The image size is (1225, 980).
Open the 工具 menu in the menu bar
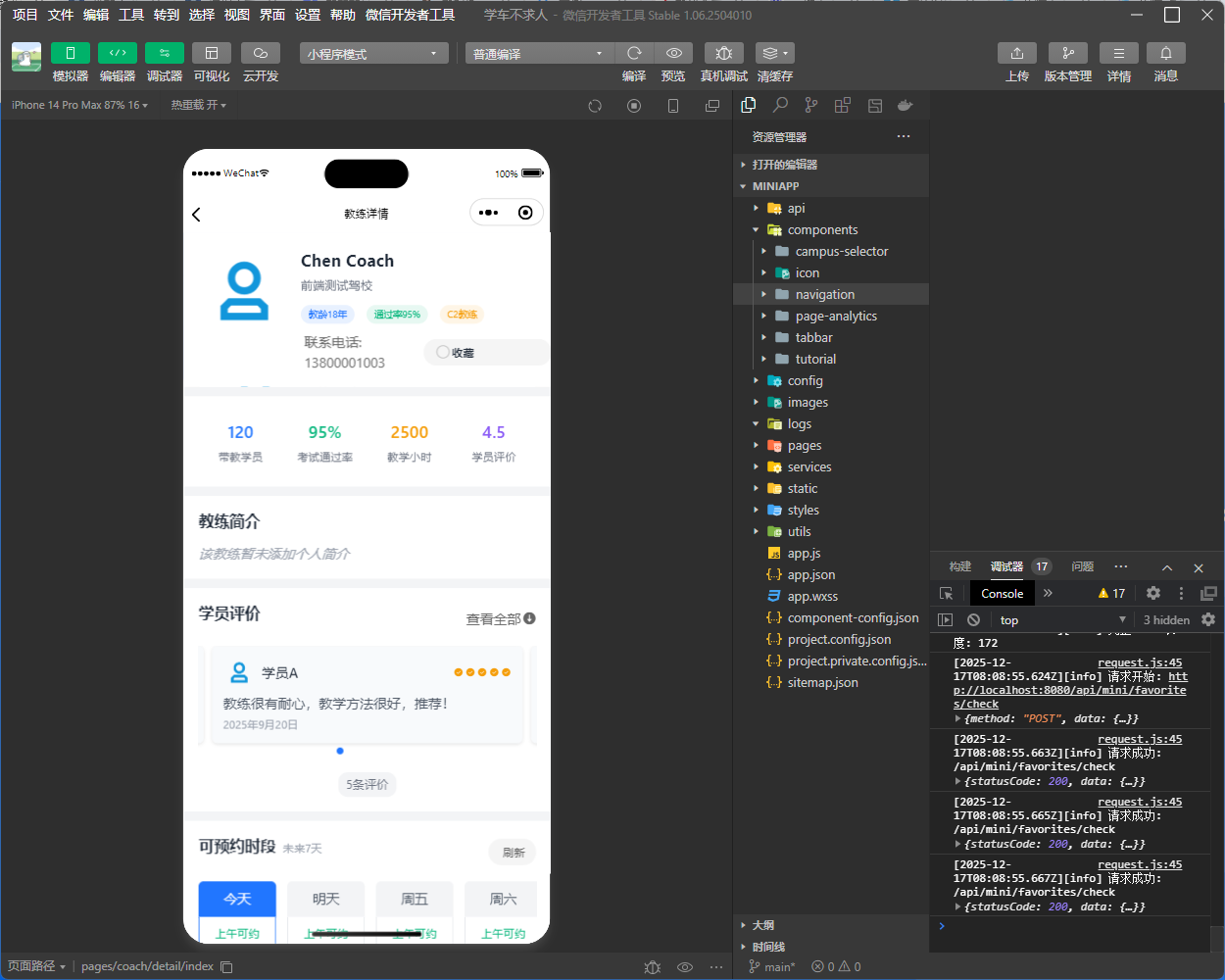(x=131, y=15)
